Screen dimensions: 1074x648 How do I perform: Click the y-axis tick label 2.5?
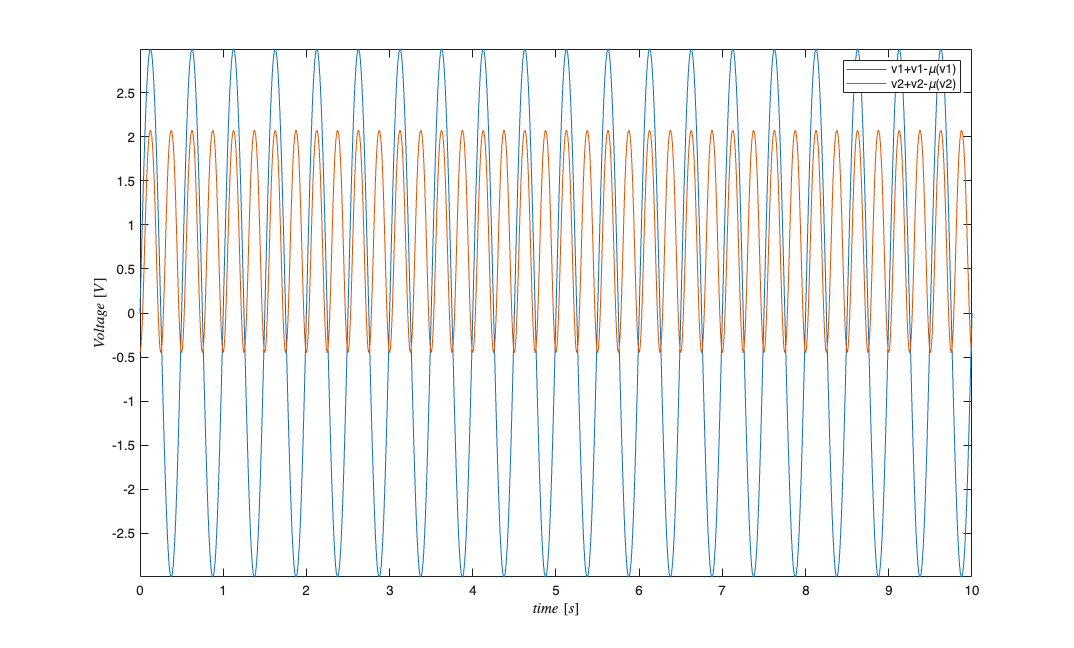point(125,93)
